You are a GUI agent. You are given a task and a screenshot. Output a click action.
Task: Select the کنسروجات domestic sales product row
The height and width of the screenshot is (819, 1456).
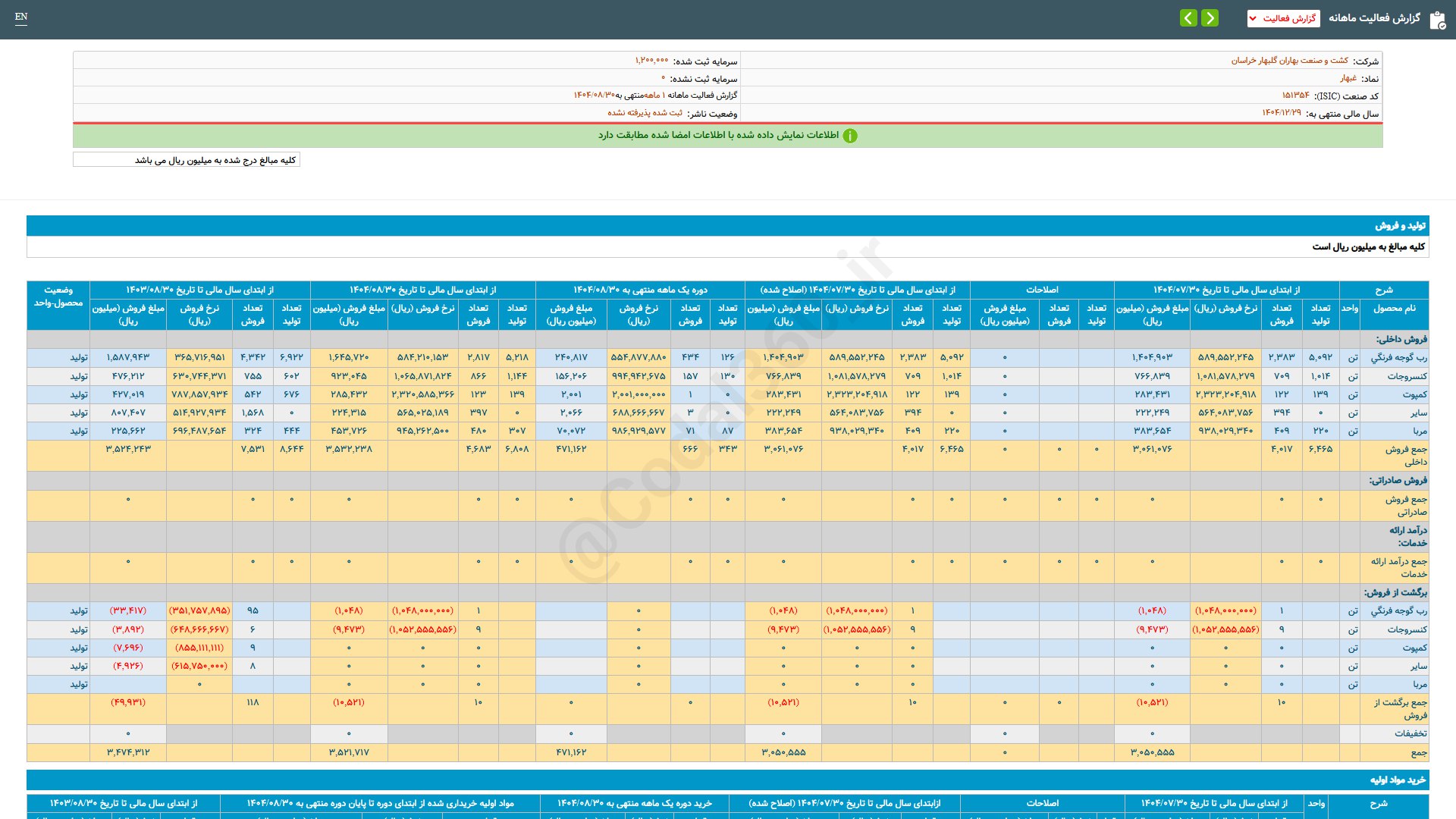coord(1407,376)
